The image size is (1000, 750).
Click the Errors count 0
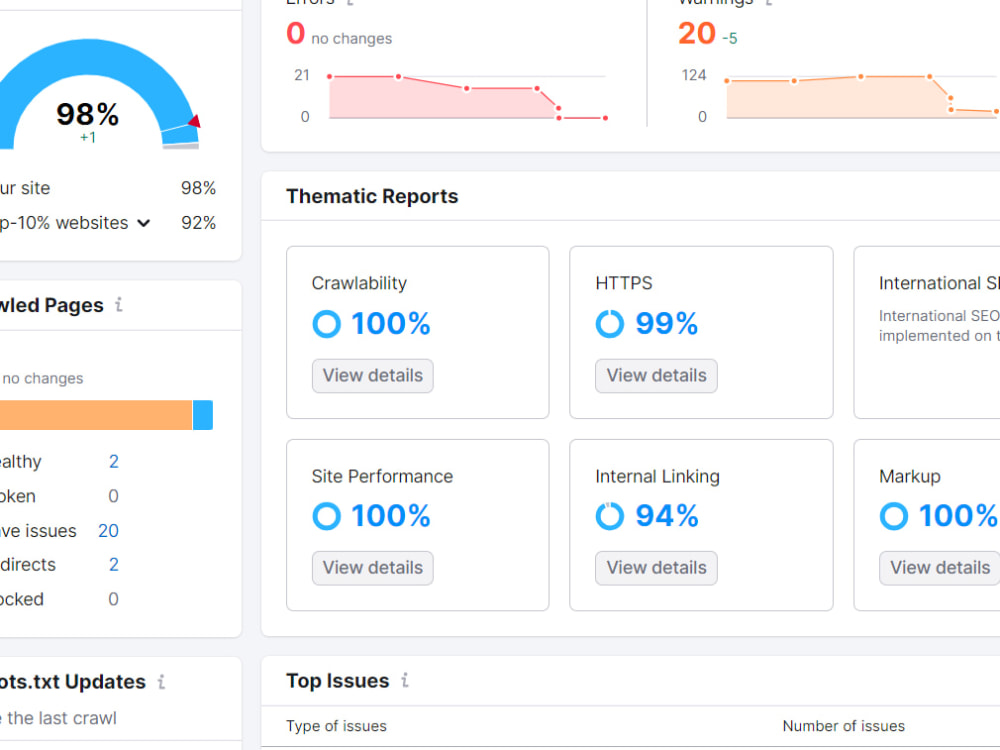pyautogui.click(x=295, y=33)
